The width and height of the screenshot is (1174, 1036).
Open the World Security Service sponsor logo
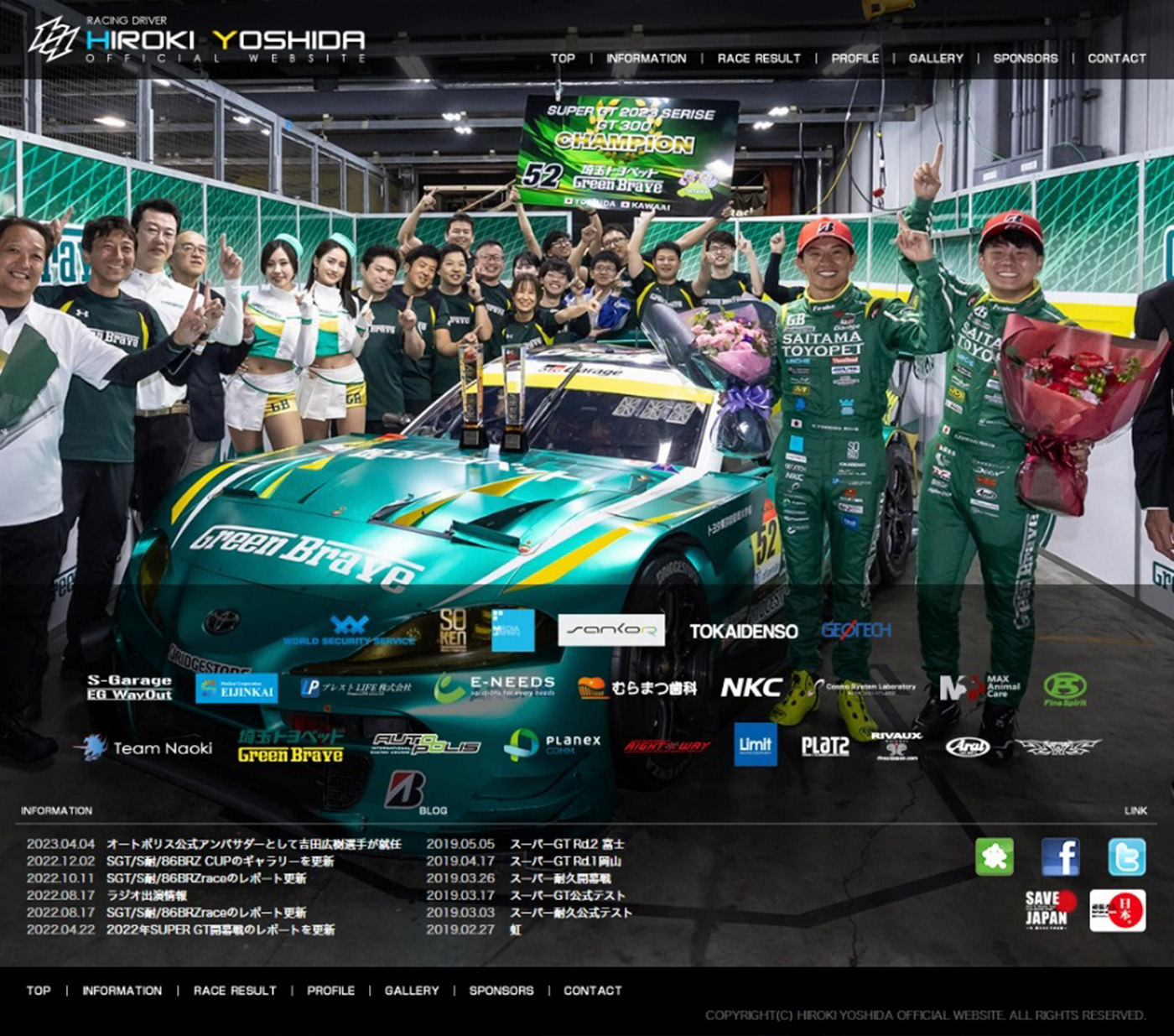coord(350,631)
